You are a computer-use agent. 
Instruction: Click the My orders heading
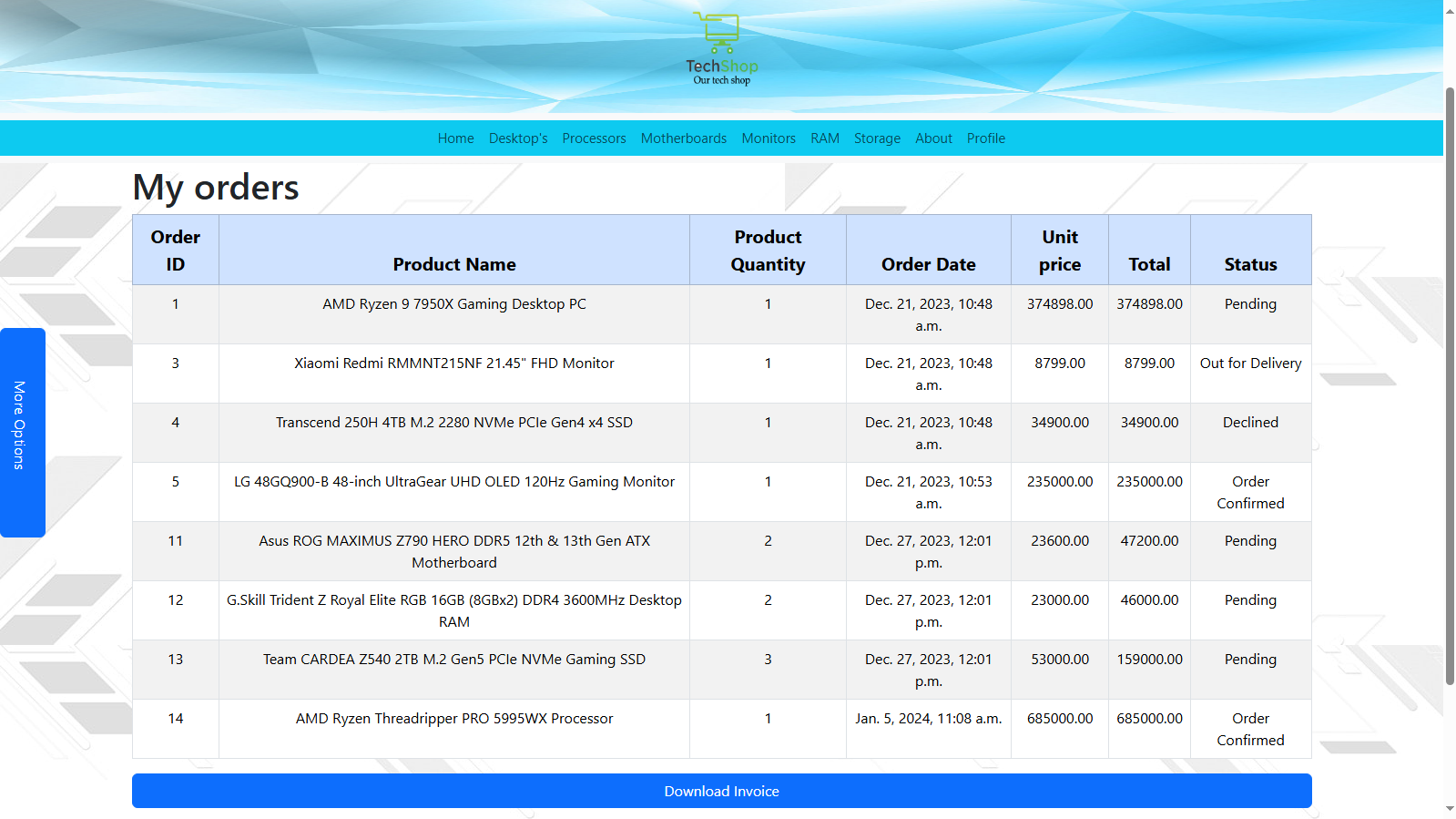pos(216,188)
